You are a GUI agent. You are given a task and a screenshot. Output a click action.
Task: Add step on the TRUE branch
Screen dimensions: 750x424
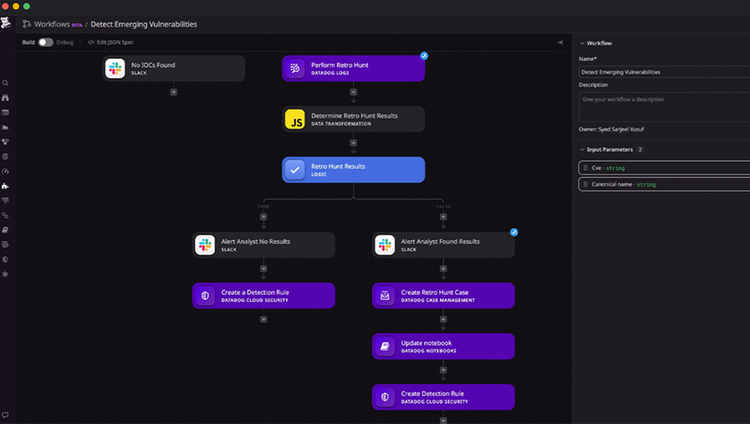pos(264,217)
